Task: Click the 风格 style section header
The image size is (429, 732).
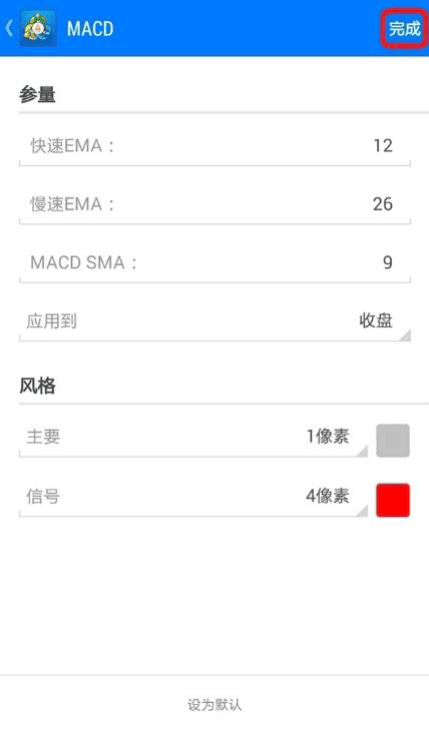Action: (x=37, y=386)
